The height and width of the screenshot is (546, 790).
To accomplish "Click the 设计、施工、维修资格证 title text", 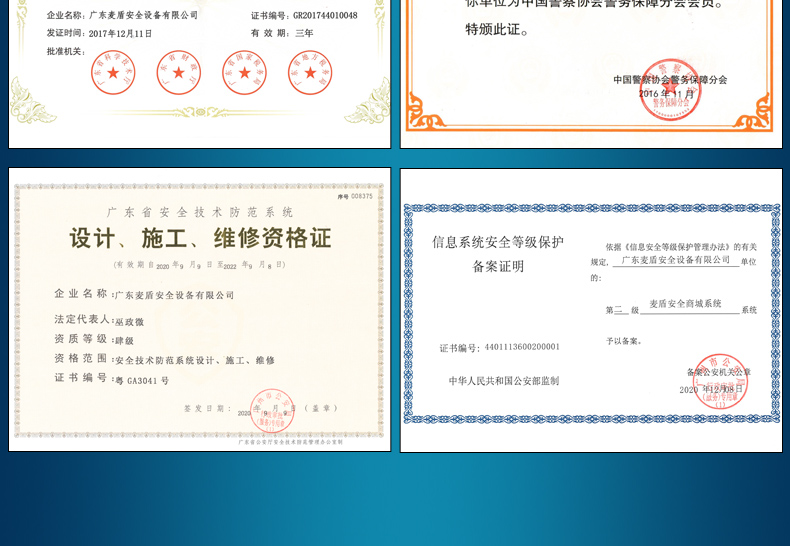I will 200,238.
